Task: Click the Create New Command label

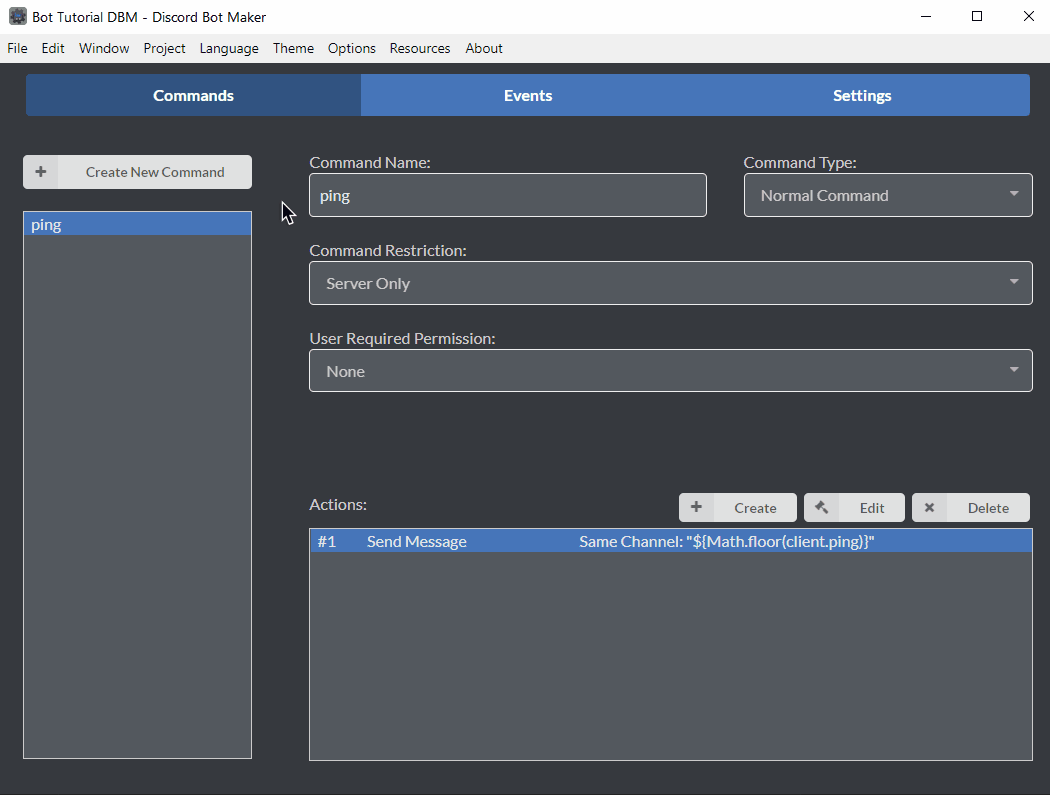Action: click(155, 172)
